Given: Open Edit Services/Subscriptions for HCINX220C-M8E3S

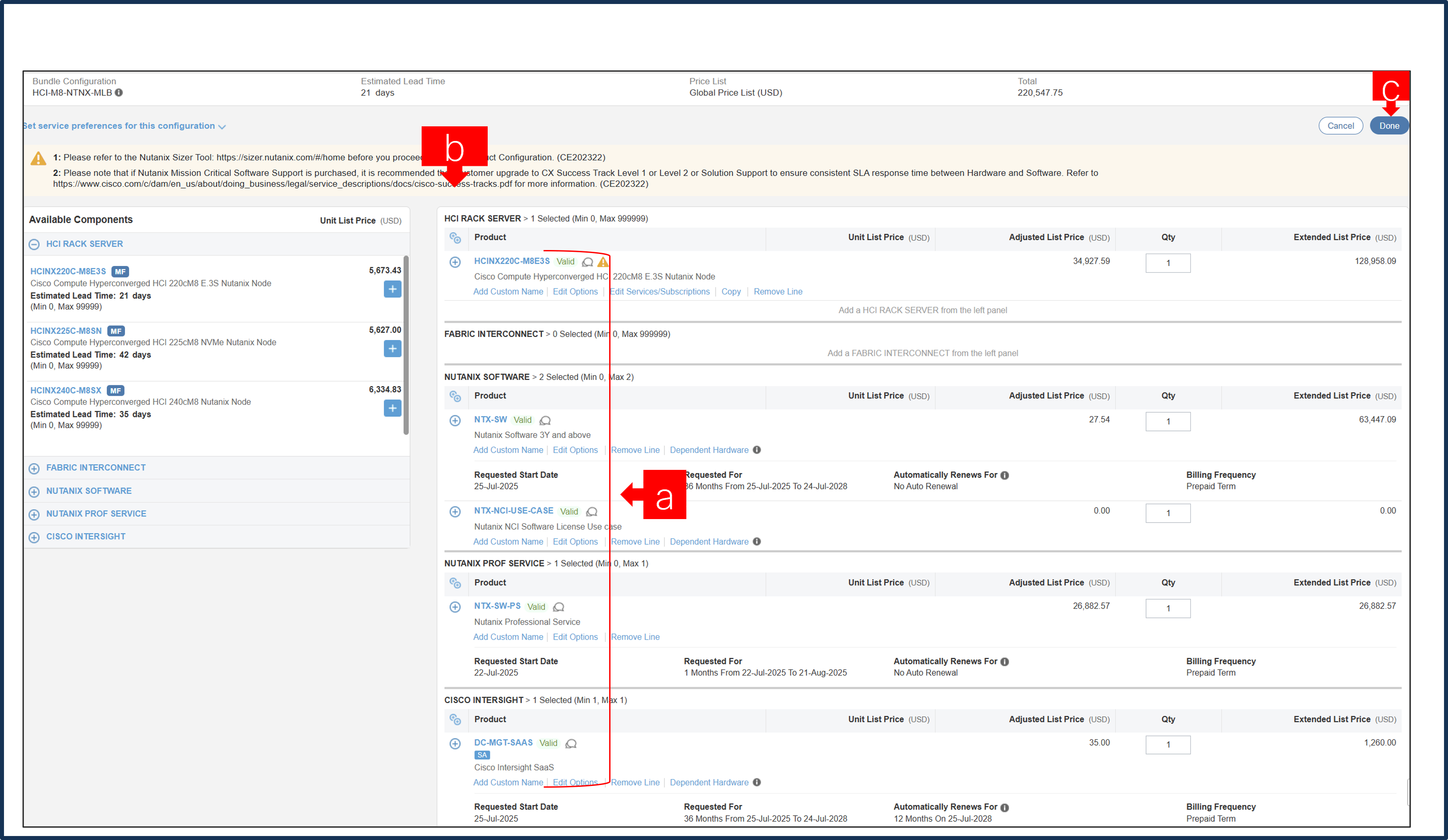Looking at the screenshot, I should (x=660, y=291).
